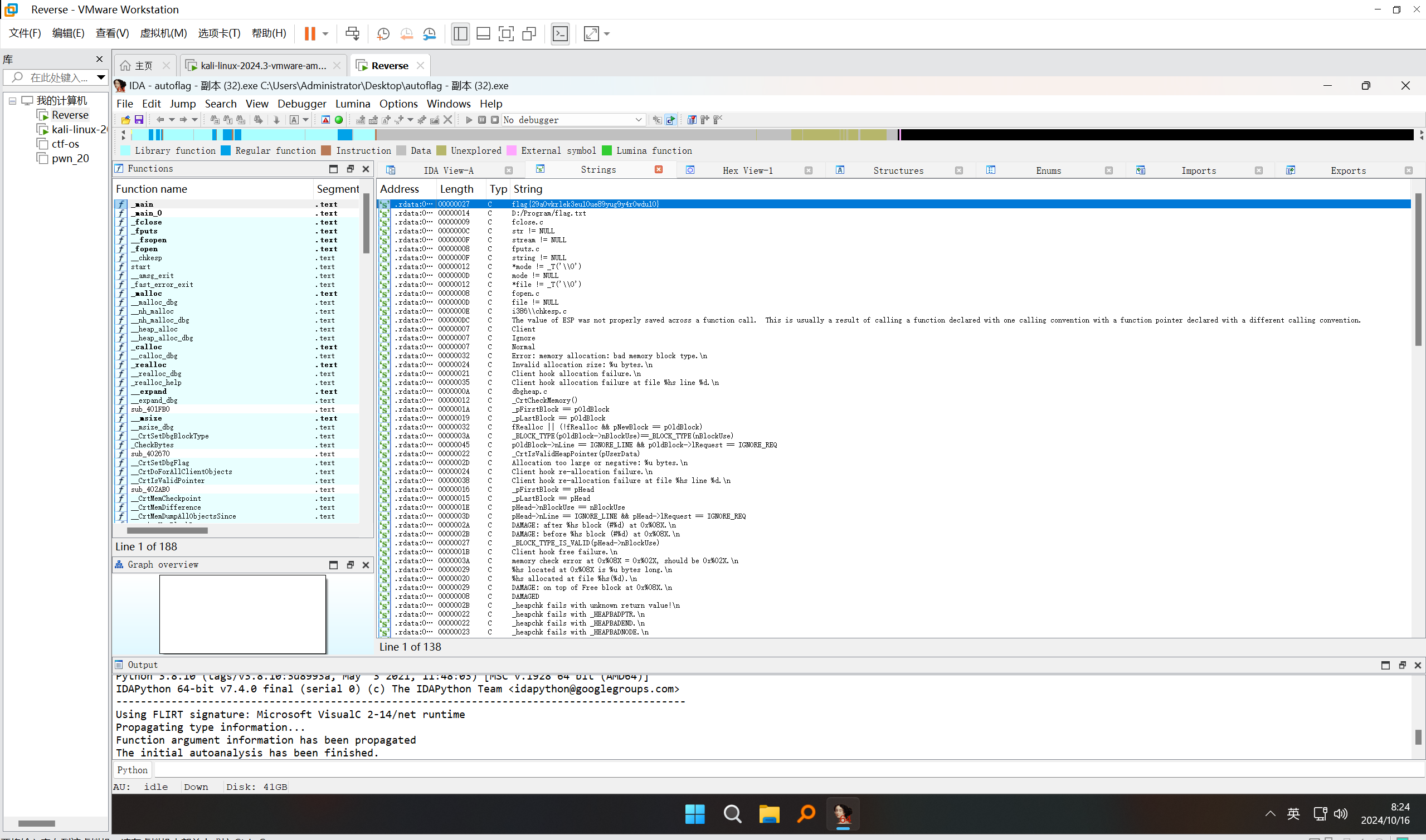Click the jump back arrow in IDA toolbar
The height and width of the screenshot is (840, 1426).
click(x=160, y=119)
